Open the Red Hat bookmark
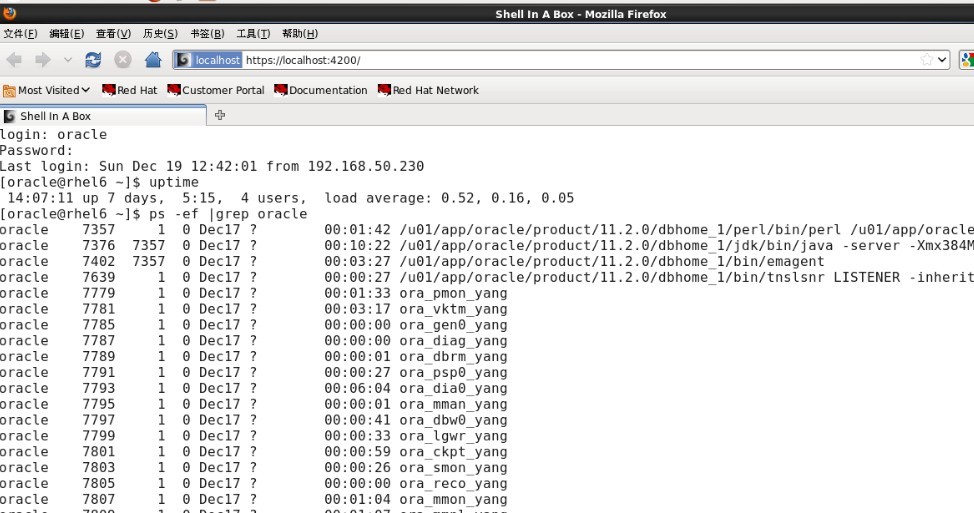The image size is (974, 513). pyautogui.click(x=129, y=90)
